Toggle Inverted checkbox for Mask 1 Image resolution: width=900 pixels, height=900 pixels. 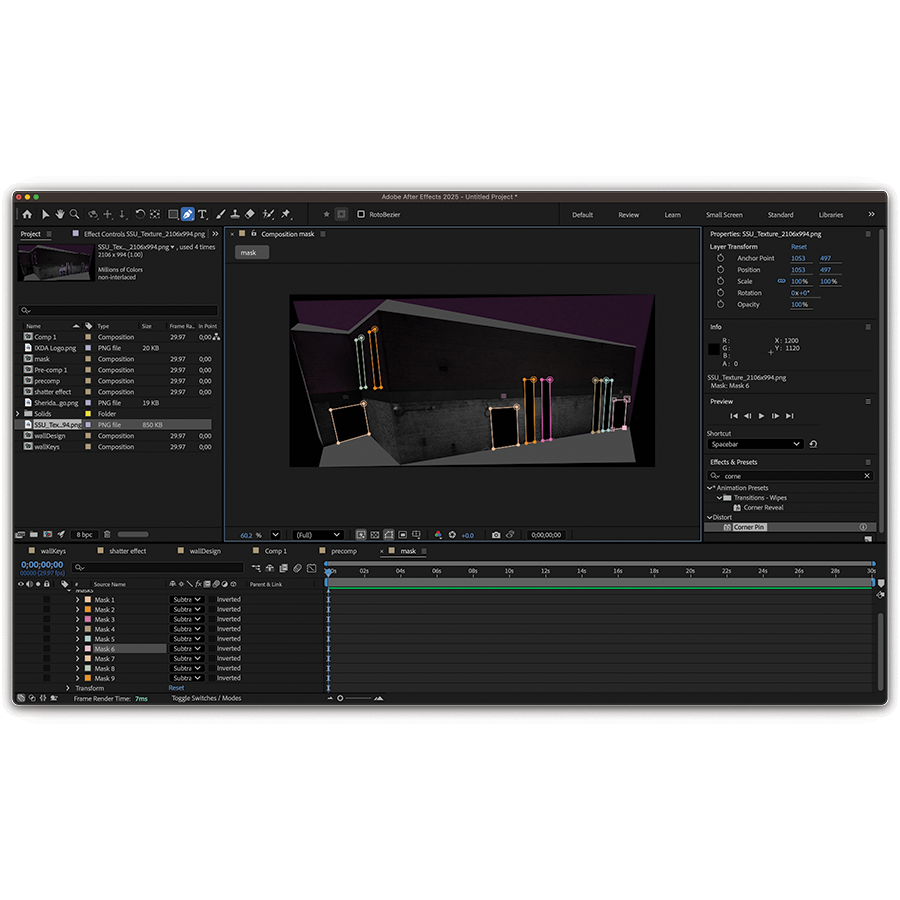point(212,600)
